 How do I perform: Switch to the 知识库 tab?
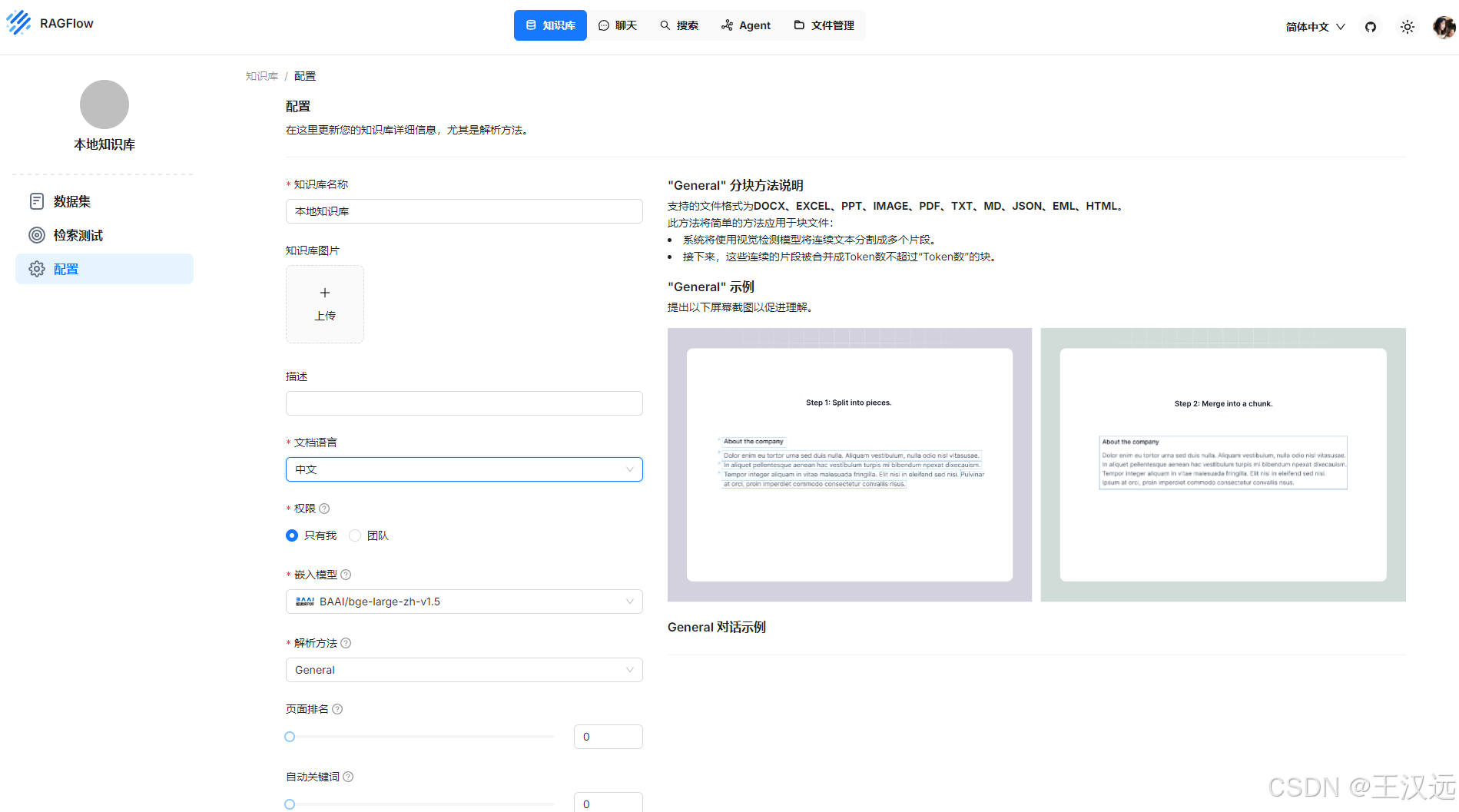click(x=550, y=25)
